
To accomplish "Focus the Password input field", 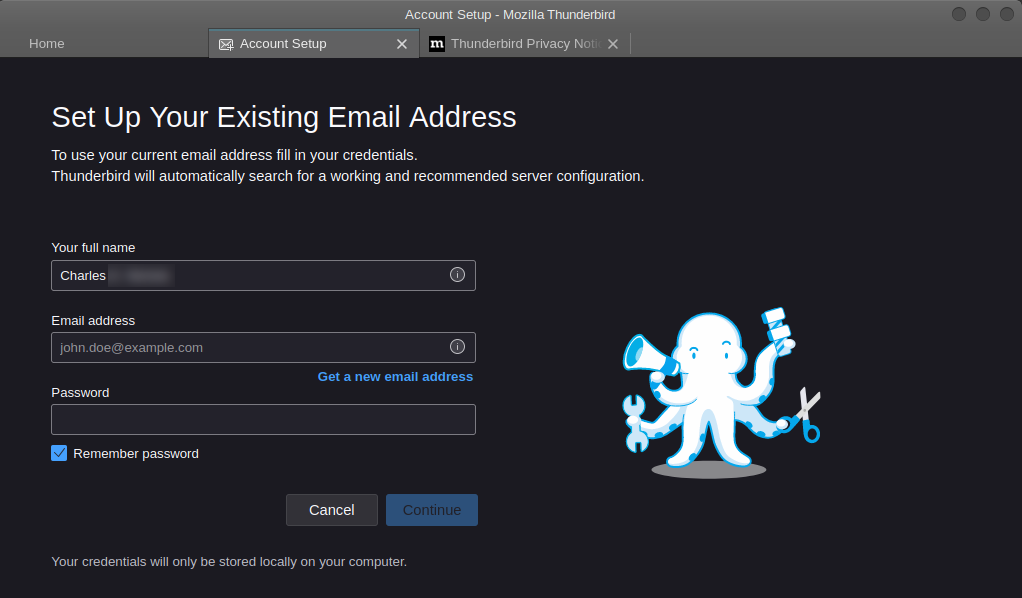I will (x=263, y=419).
